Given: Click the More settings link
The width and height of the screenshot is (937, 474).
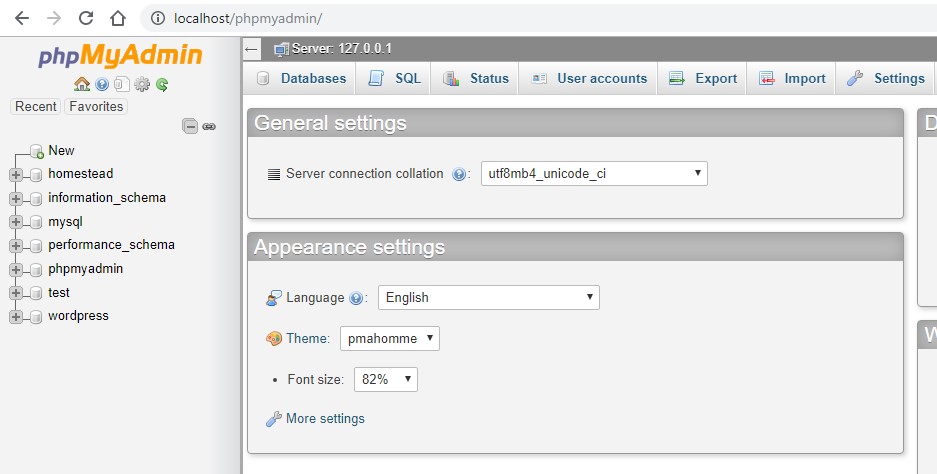Looking at the screenshot, I should point(325,418).
